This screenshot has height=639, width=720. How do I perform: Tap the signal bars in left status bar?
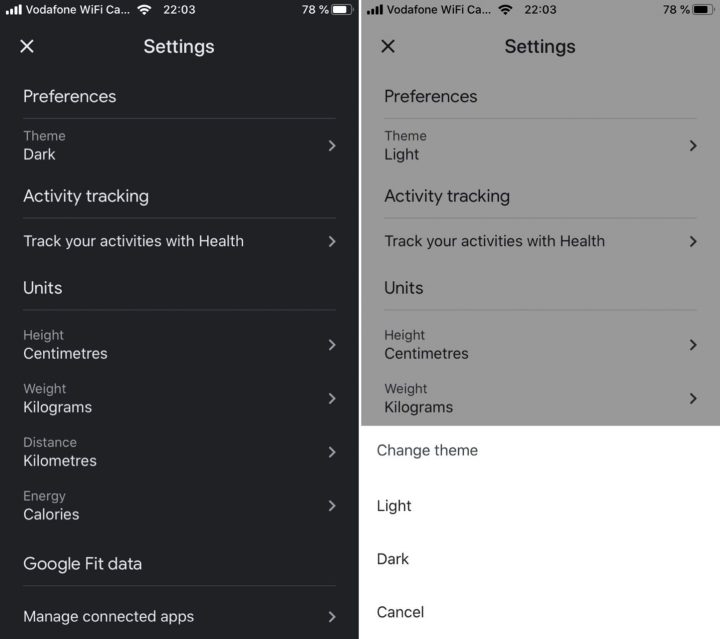(13, 9)
